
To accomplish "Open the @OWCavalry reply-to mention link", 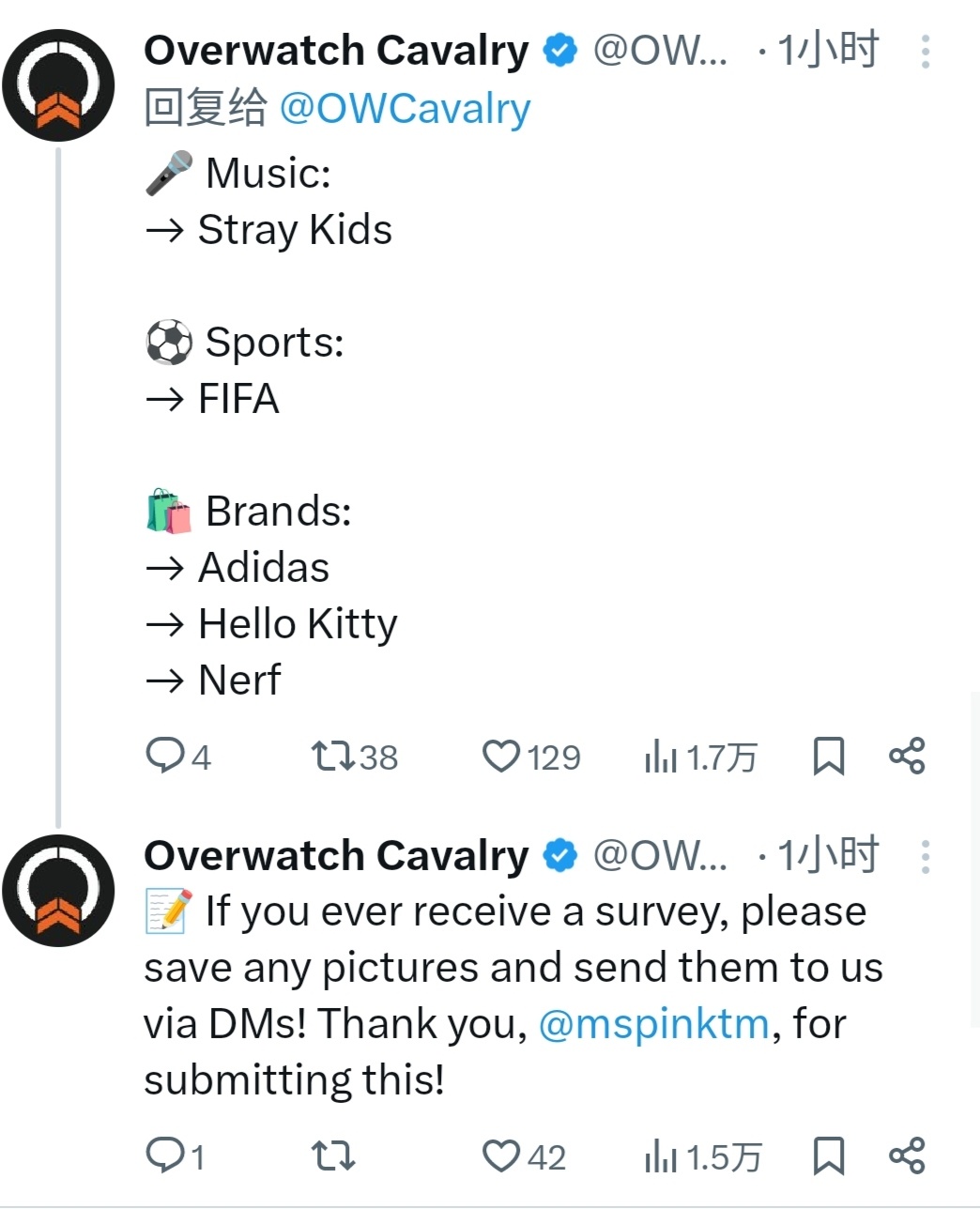I will coord(405,109).
